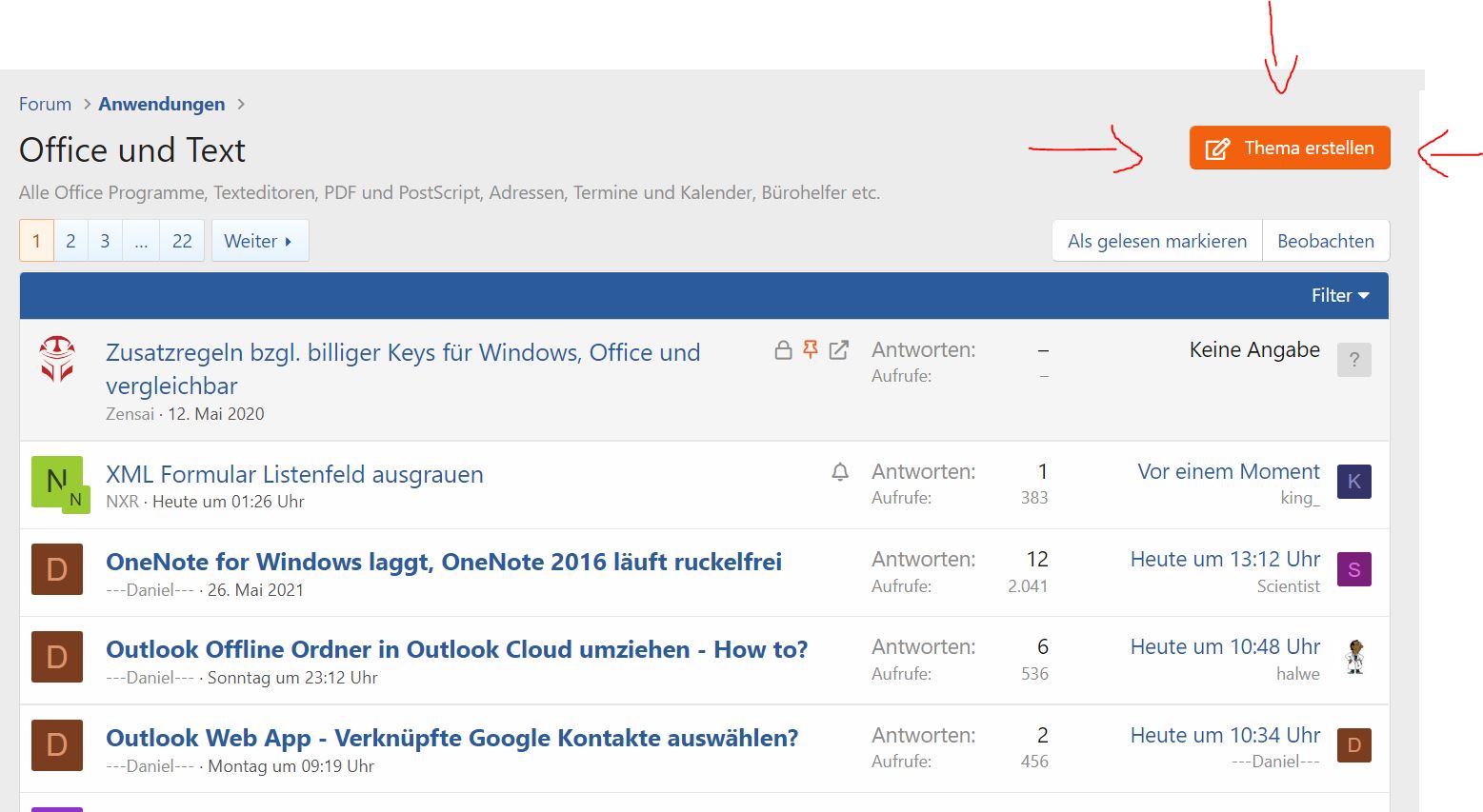
Task: Click the Thema erstellen button
Action: [x=1289, y=149]
